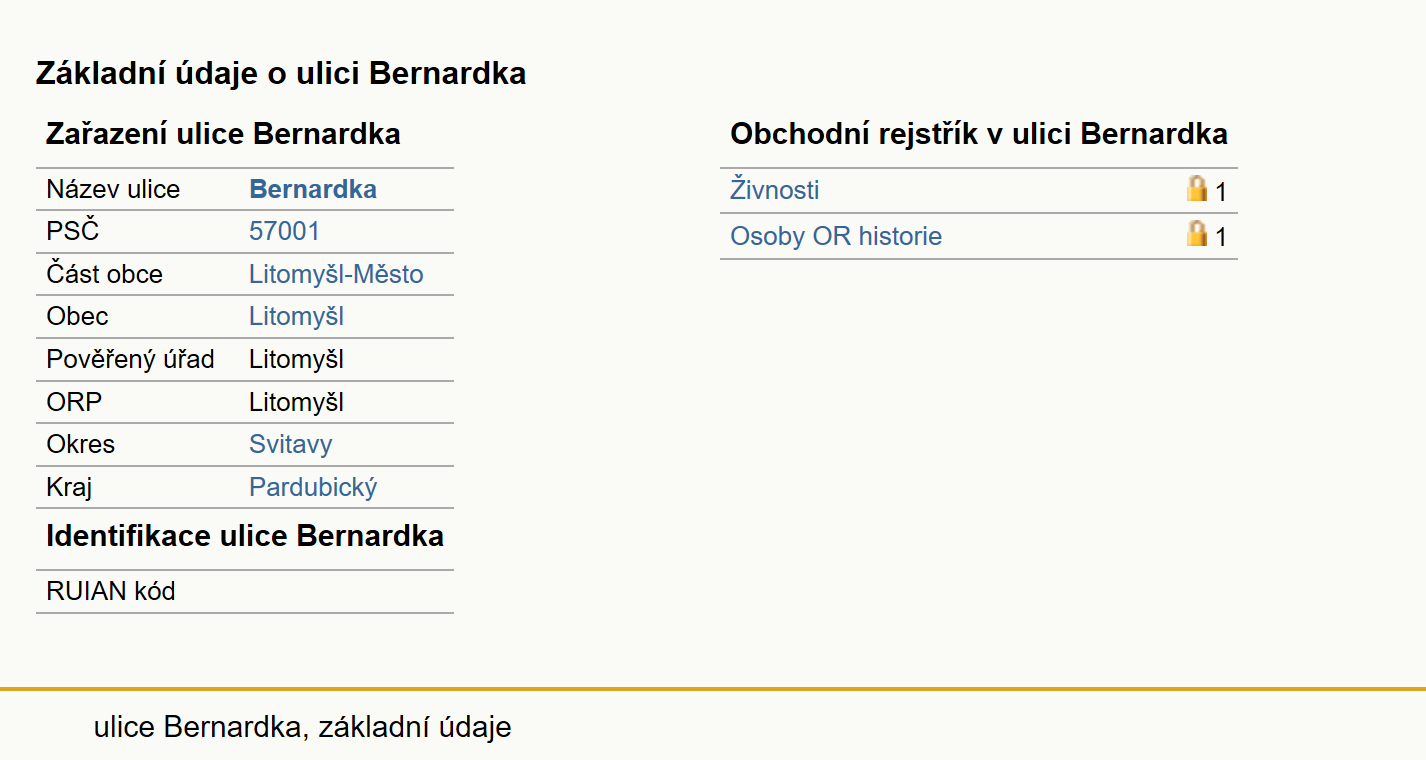
Task: Select the RUIAN kód row label
Action: [x=111, y=591]
